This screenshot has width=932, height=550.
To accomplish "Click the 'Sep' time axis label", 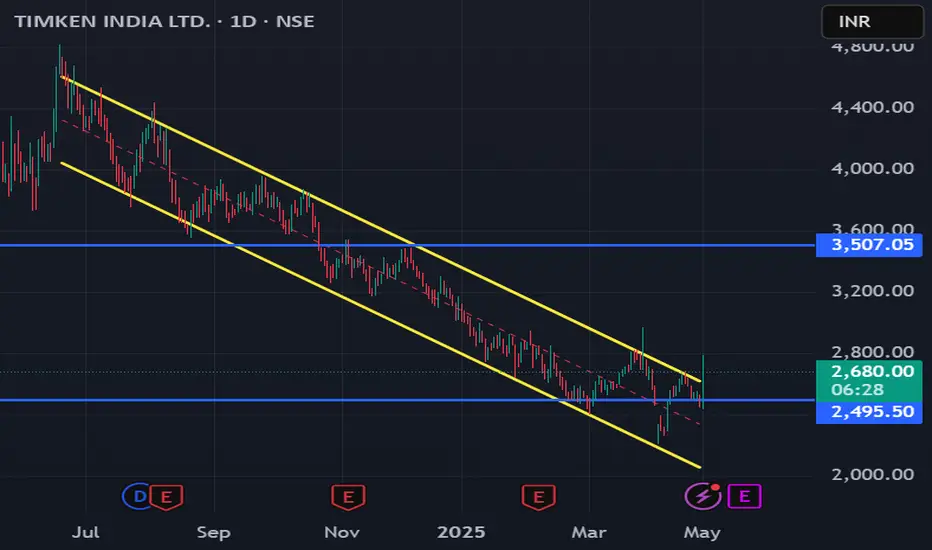I will [x=213, y=532].
